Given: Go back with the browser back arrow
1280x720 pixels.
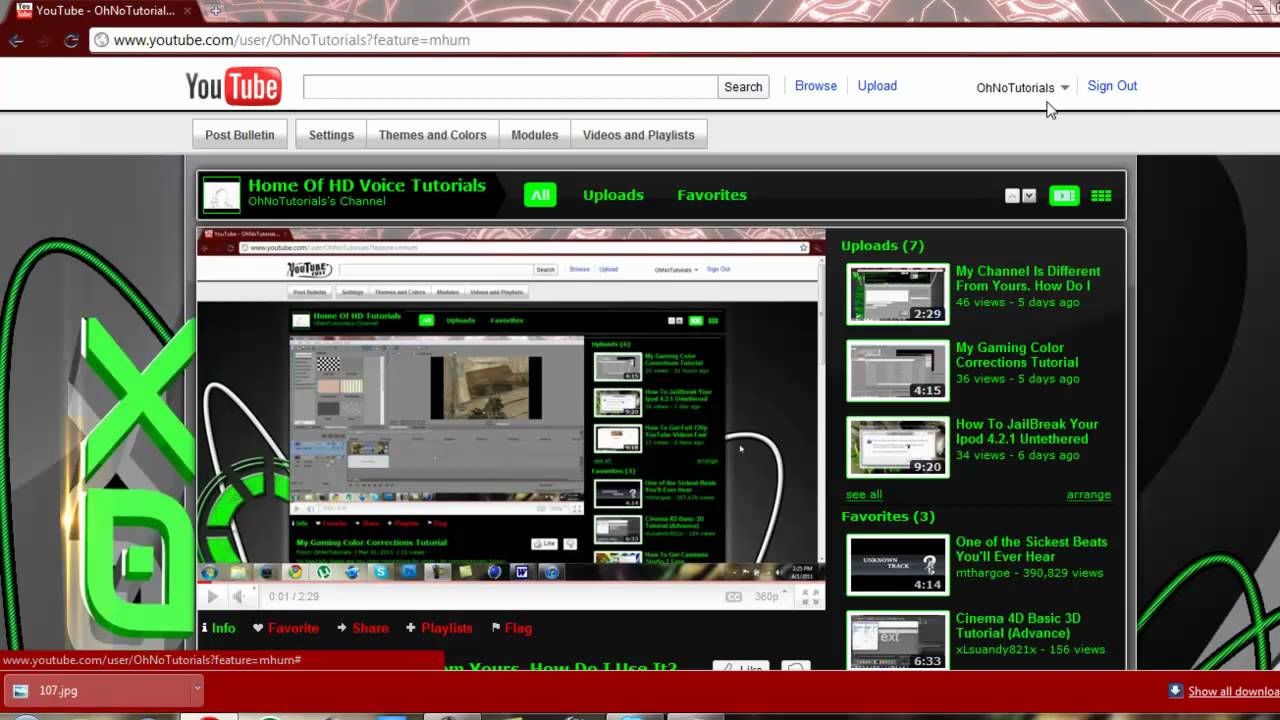Looking at the screenshot, I should [x=16, y=40].
